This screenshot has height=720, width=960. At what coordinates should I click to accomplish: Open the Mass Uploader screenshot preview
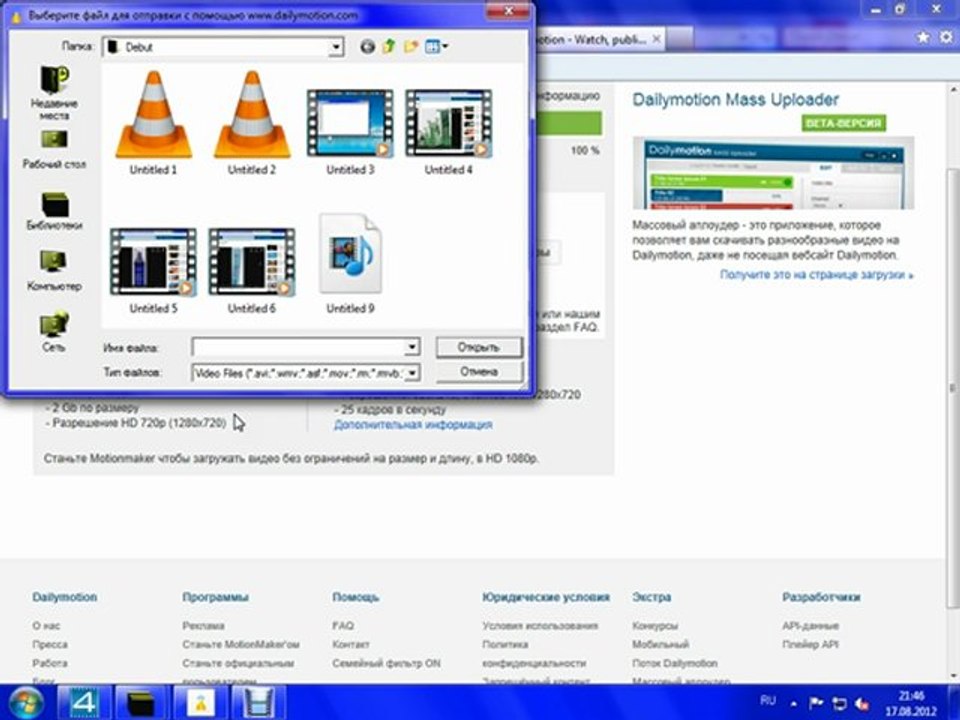coord(773,173)
